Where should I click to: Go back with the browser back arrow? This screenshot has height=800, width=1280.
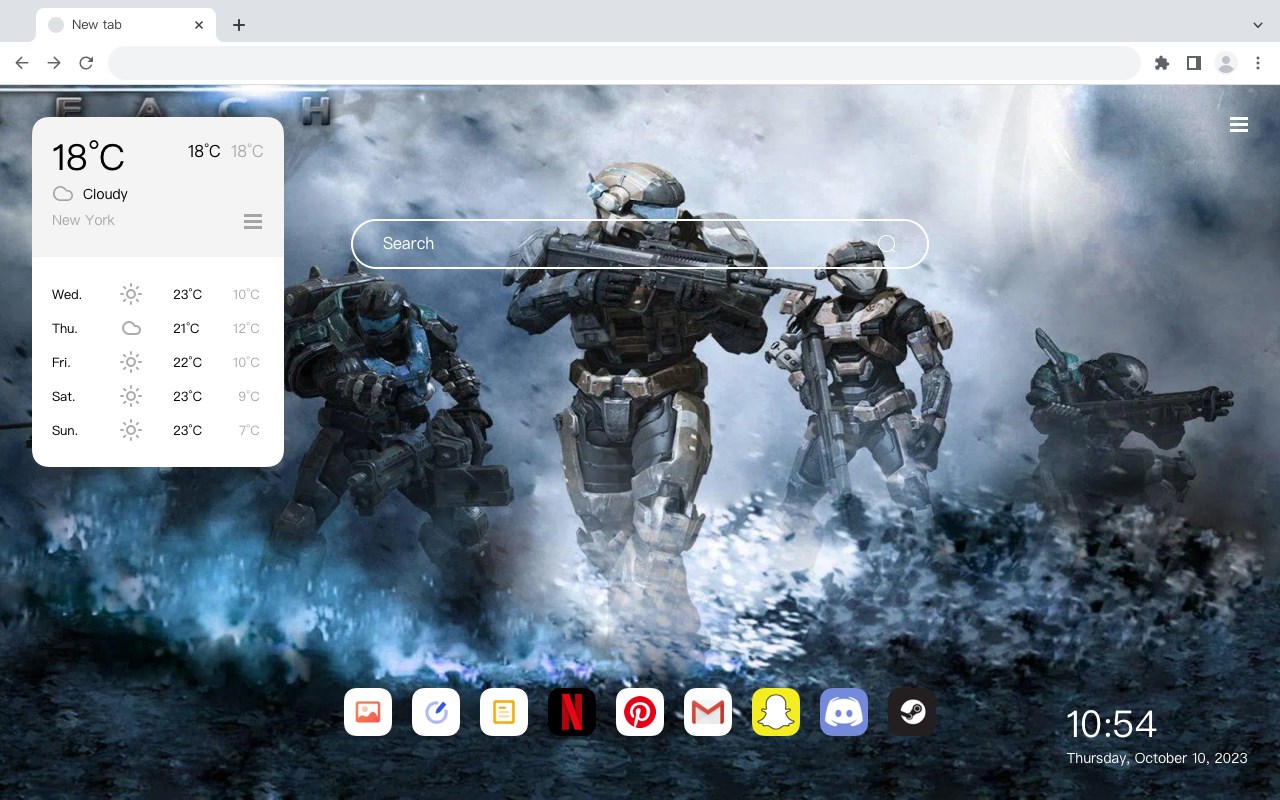click(22, 63)
